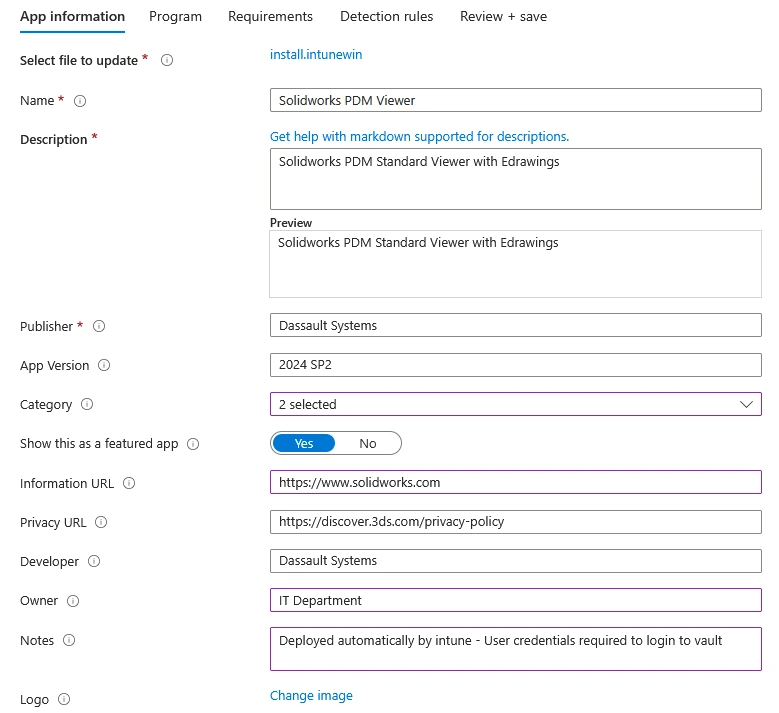Open the Review + save tab
The image size is (779, 713).
pos(503,16)
